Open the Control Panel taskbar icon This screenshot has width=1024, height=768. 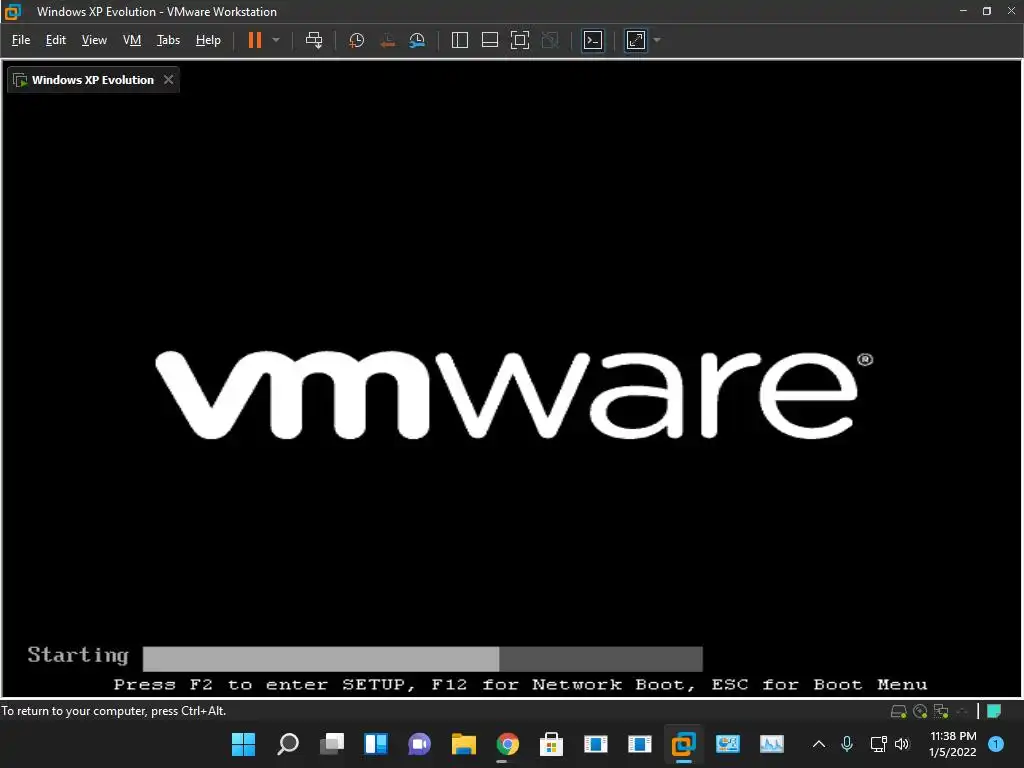click(x=728, y=744)
